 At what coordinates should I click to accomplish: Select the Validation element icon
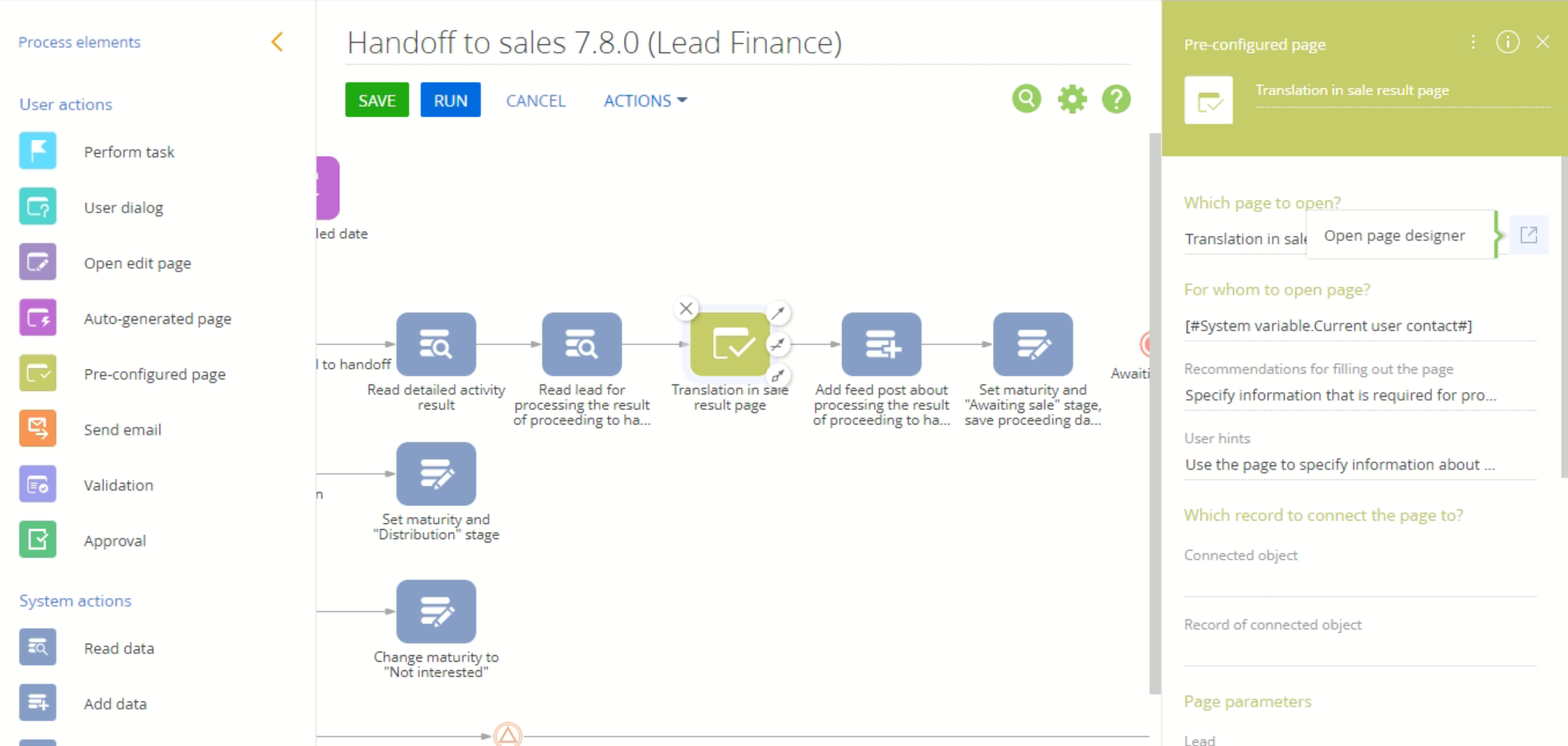point(38,484)
